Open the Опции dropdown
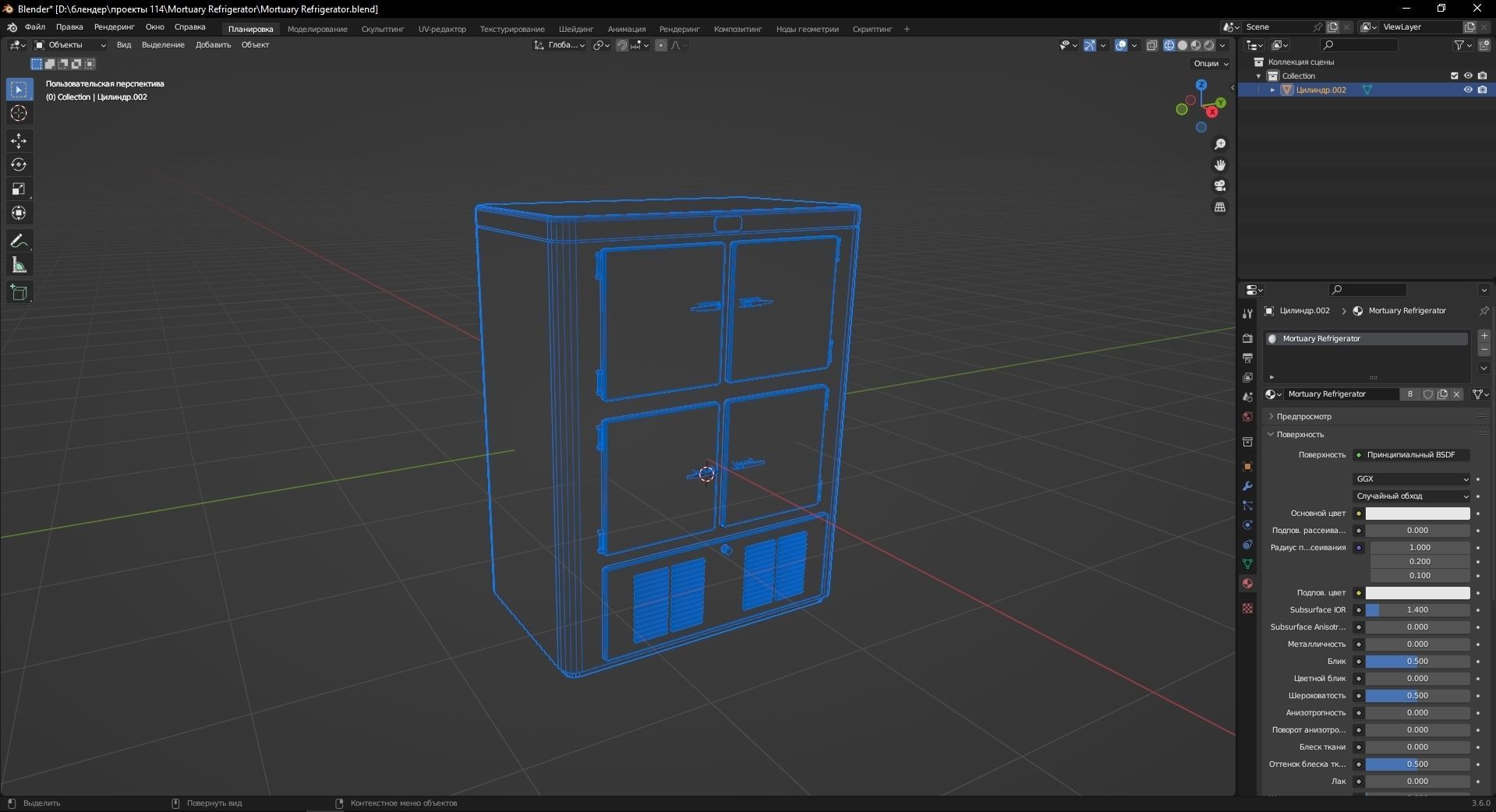 coord(1211,64)
